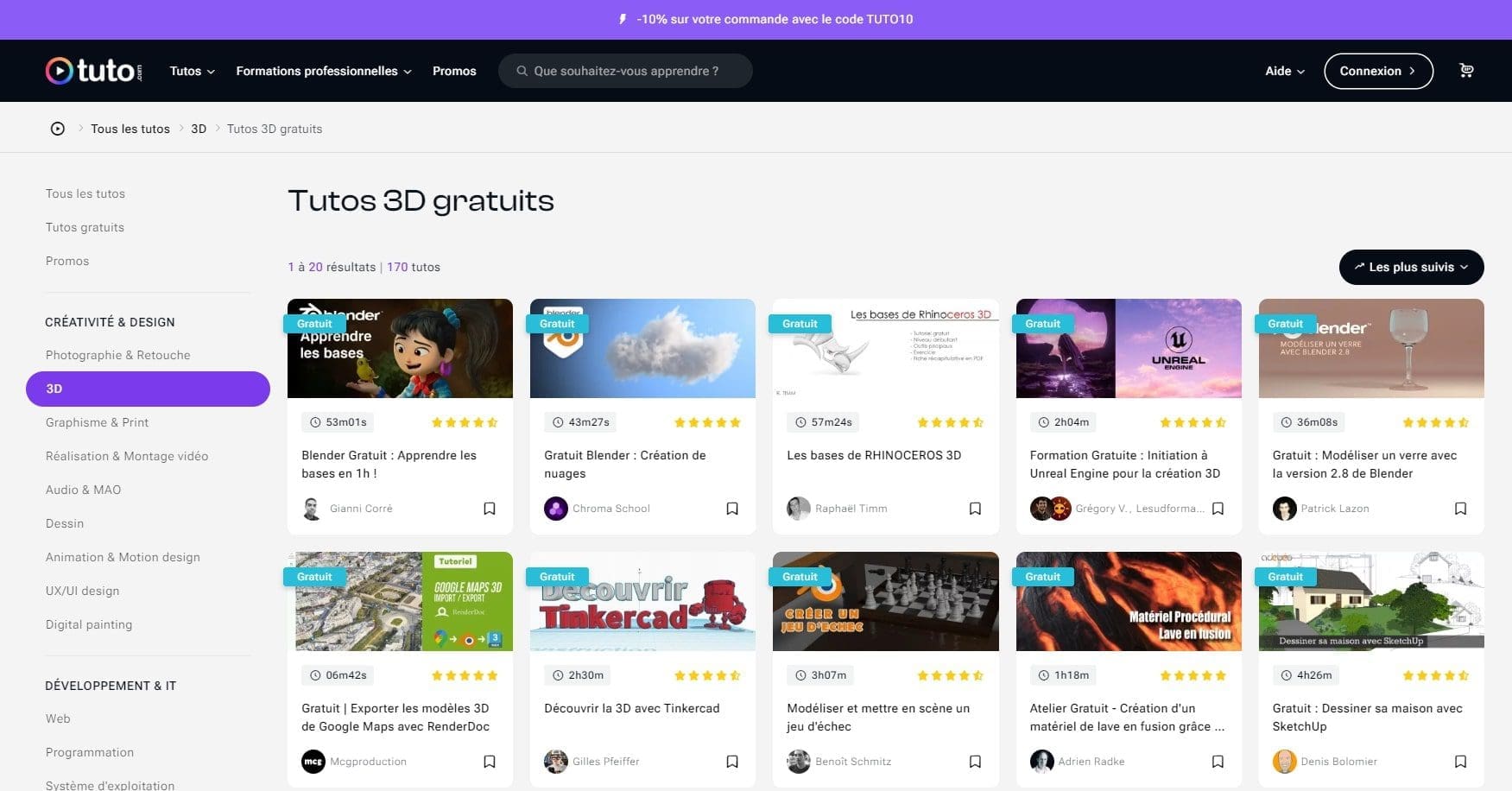The width and height of the screenshot is (1512, 791).
Task: Bookmark Découvrir la 3D avec Tinkercad
Action: 732,762
